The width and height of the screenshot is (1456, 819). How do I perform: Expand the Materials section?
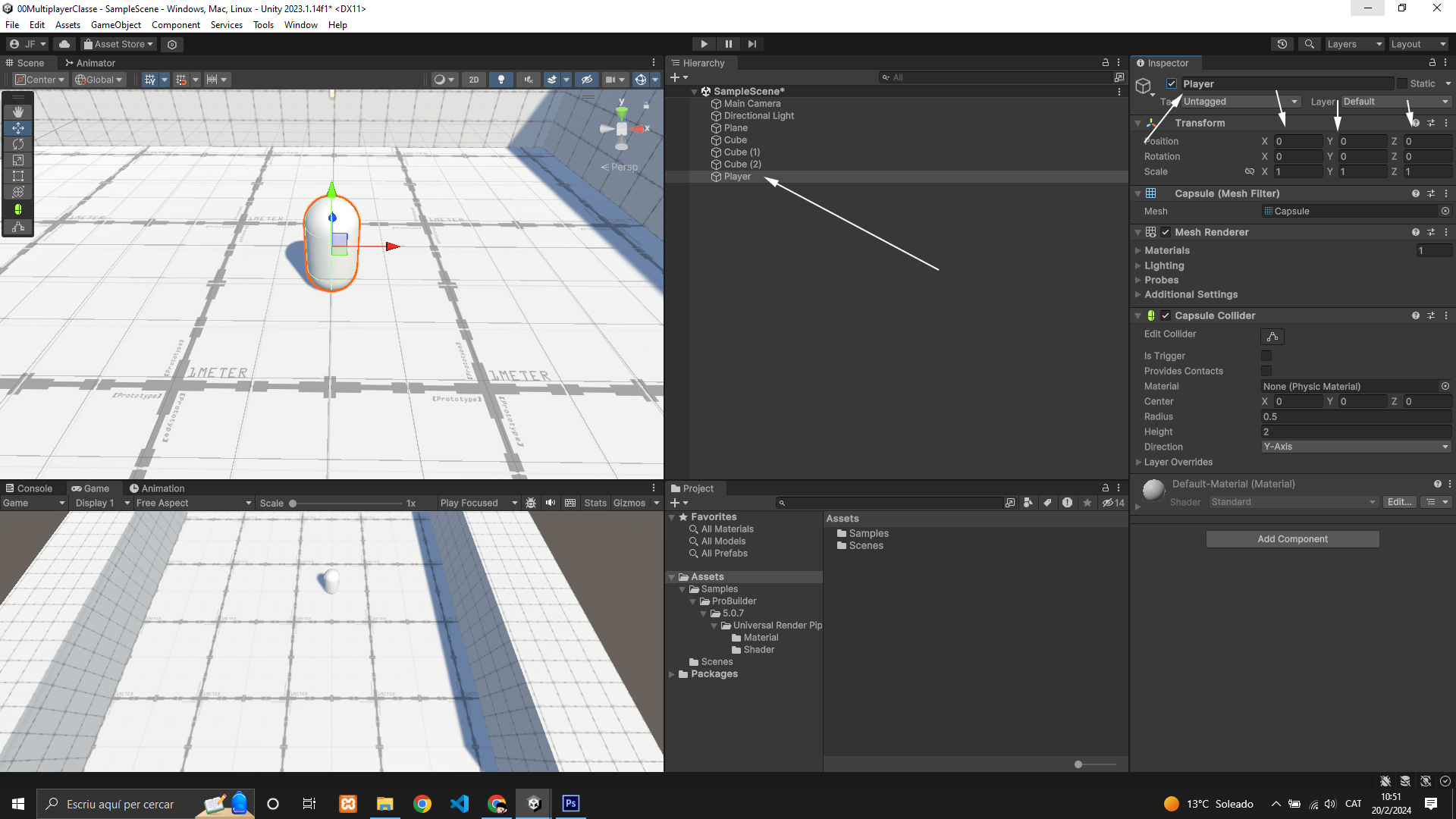1167,250
